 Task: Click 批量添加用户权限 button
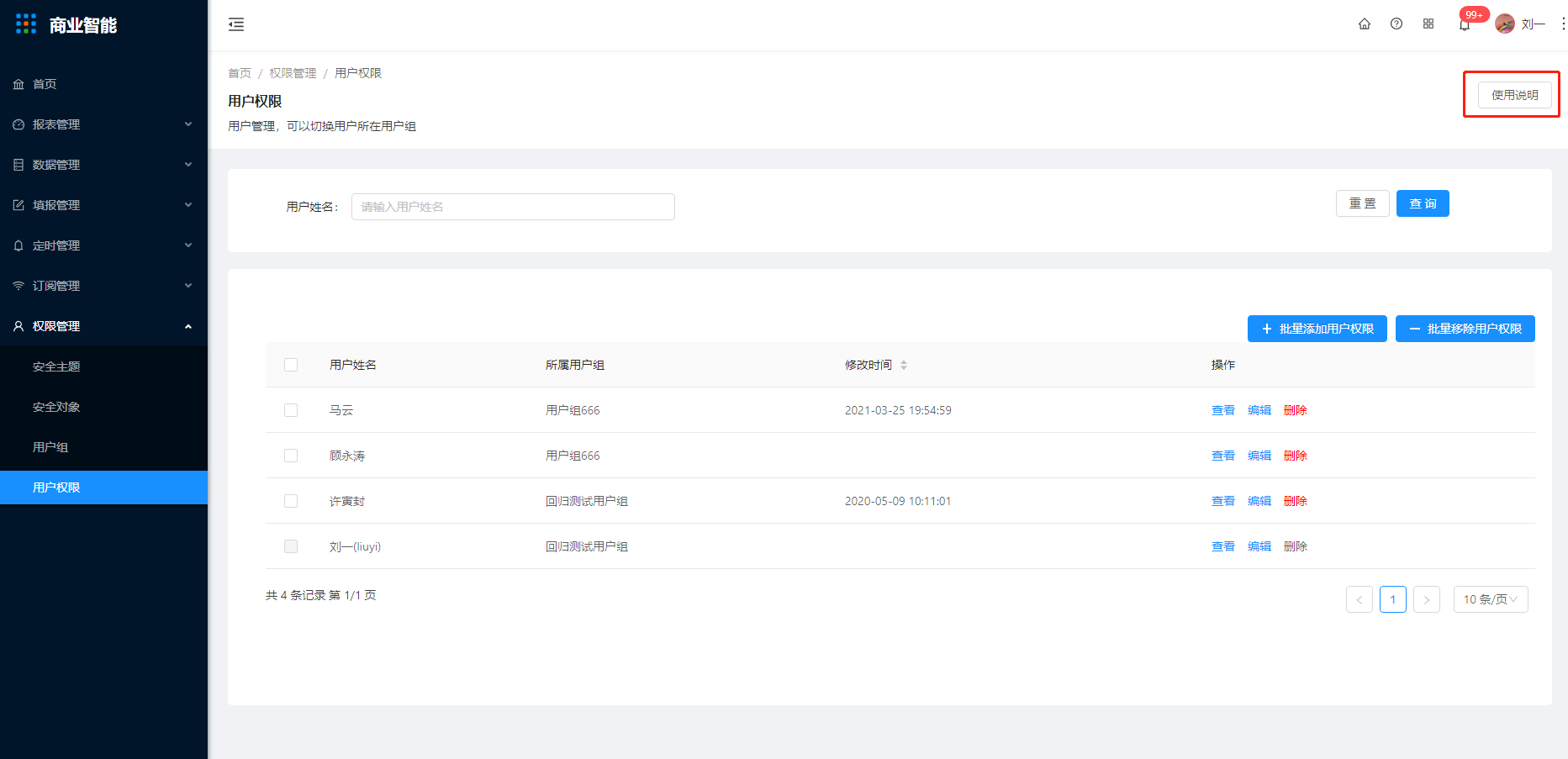1317,329
